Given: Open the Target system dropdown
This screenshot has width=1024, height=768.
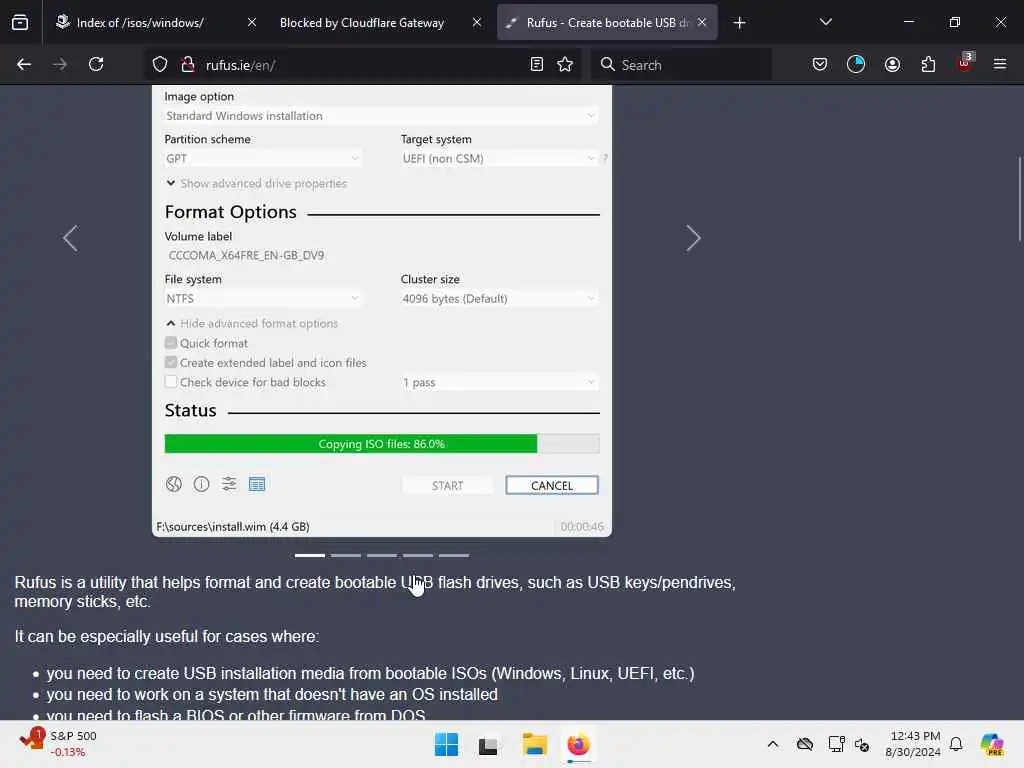Looking at the screenshot, I should [x=498, y=158].
